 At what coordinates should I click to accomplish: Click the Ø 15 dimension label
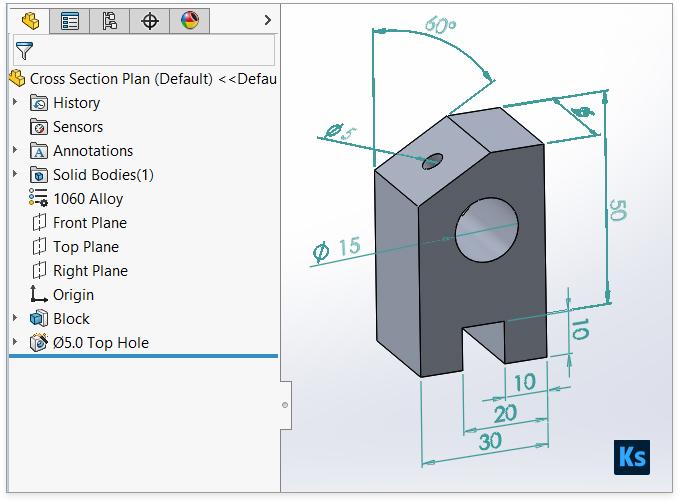click(x=336, y=250)
